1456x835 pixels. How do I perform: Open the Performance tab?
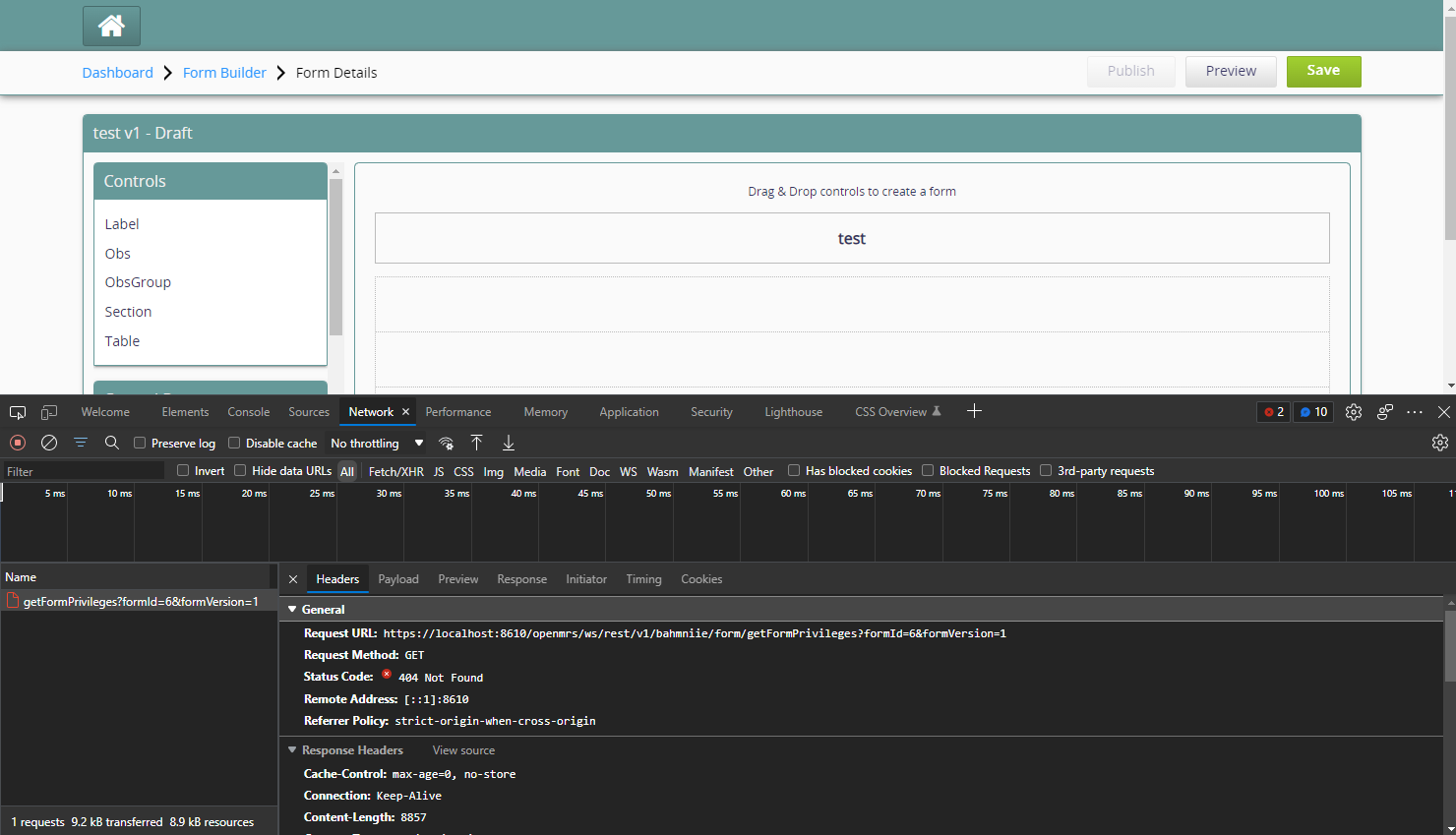pos(458,412)
